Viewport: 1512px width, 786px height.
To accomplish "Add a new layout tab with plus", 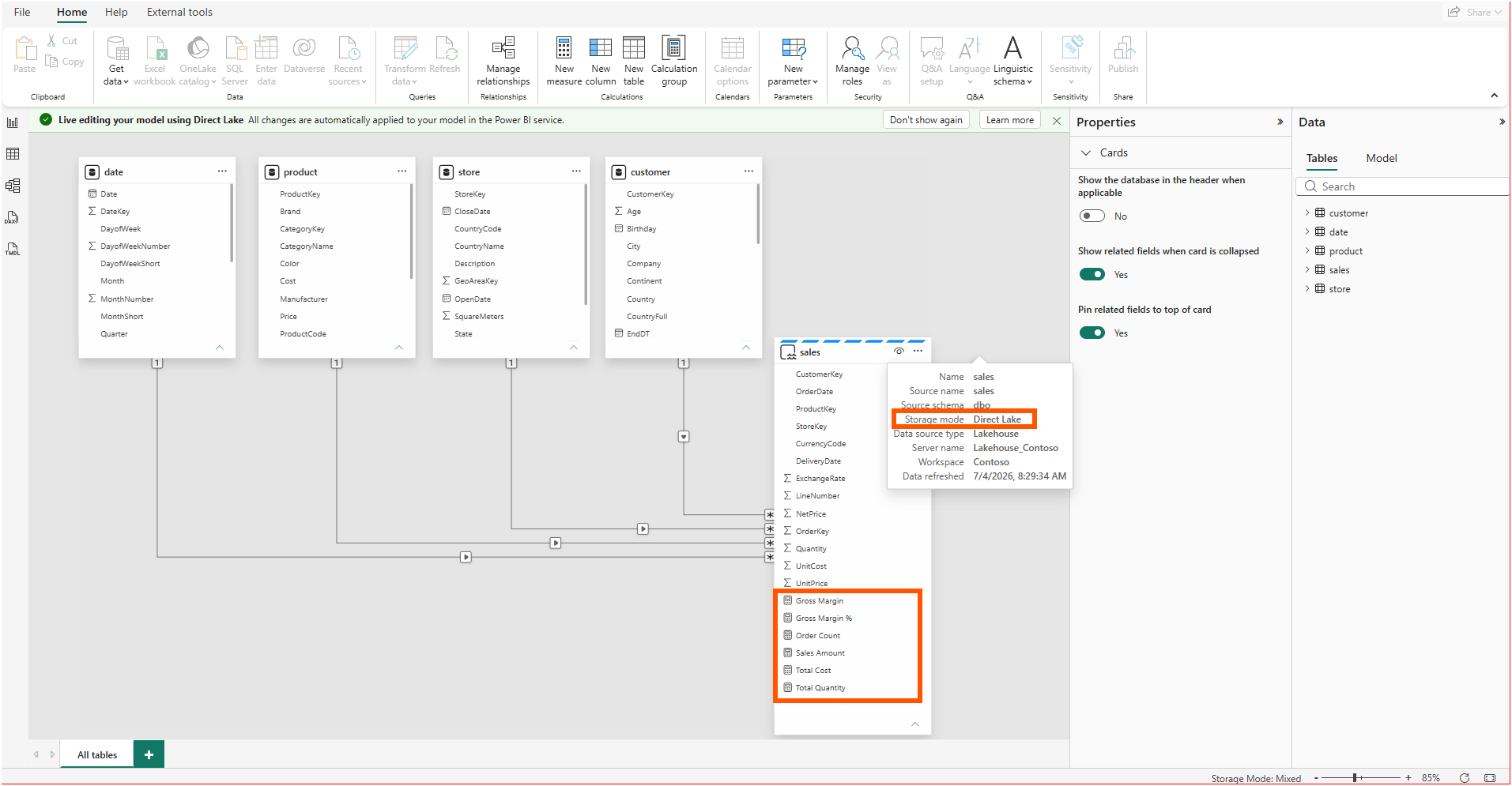I will 149,754.
